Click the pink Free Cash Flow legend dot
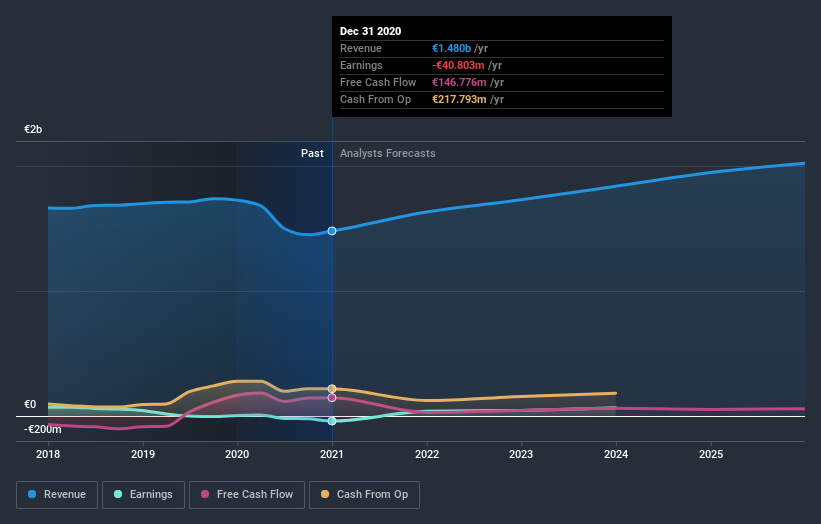 [x=205, y=494]
